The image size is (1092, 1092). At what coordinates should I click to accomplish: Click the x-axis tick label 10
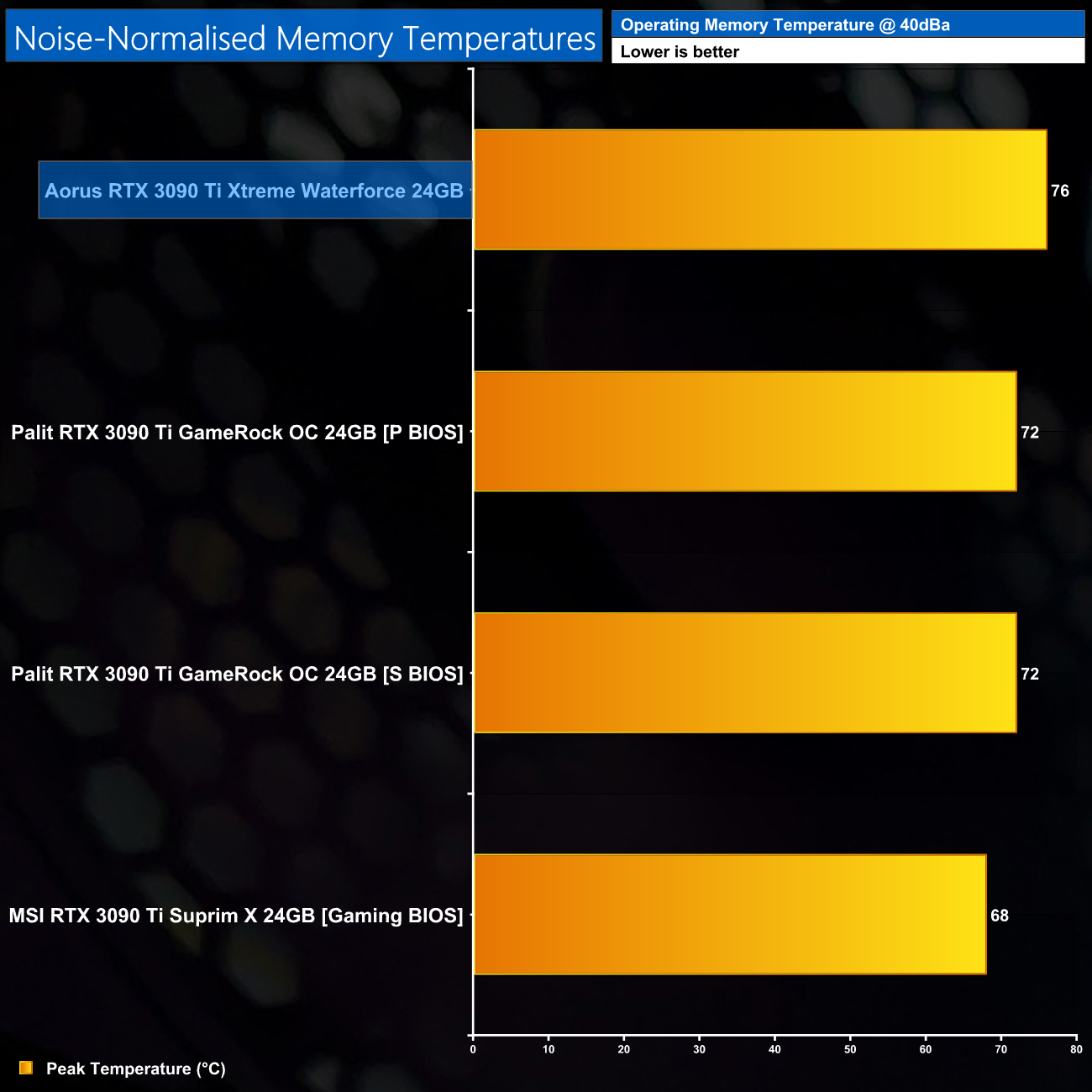pyautogui.click(x=549, y=1049)
